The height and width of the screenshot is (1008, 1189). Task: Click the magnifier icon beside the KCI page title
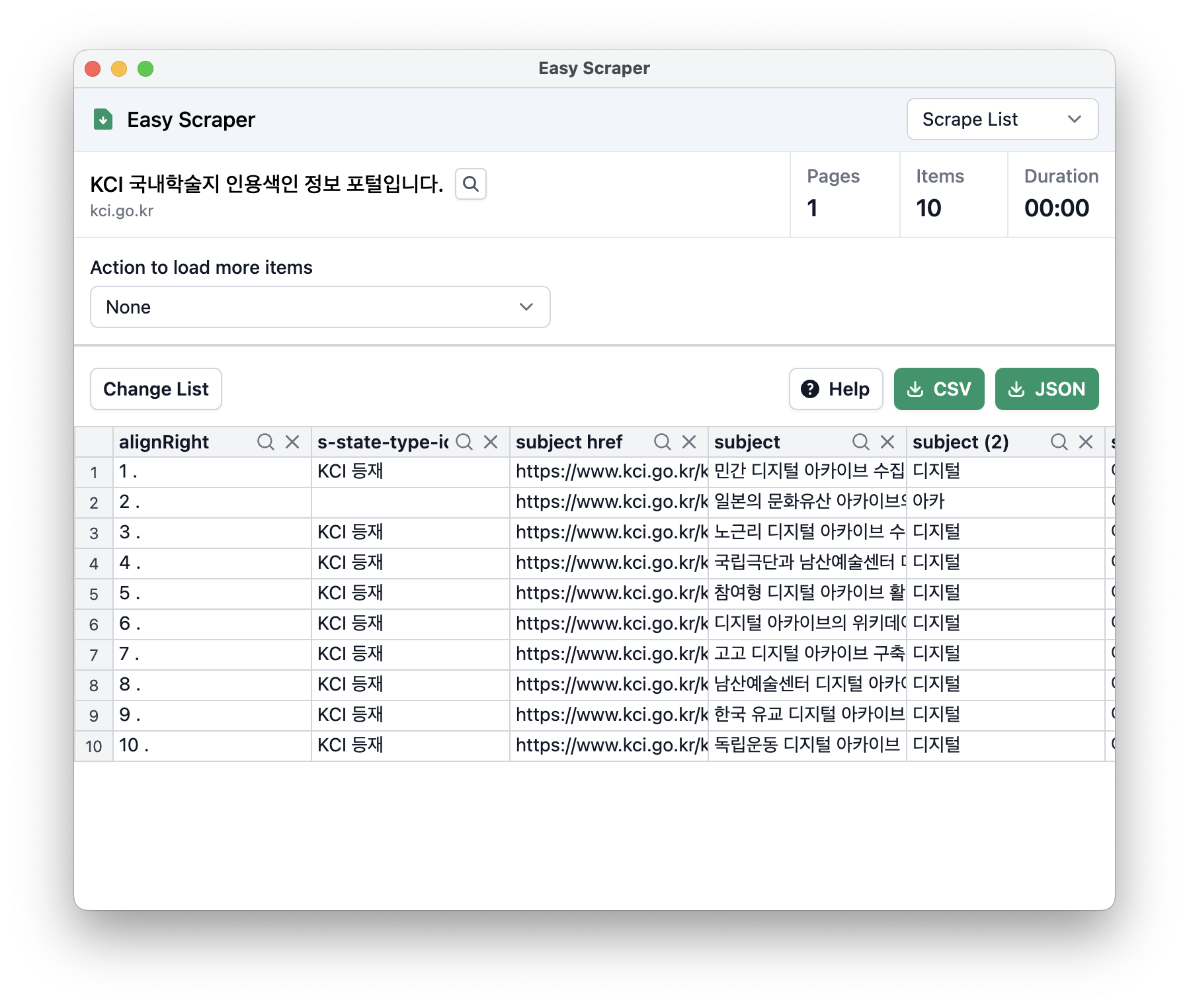471,184
